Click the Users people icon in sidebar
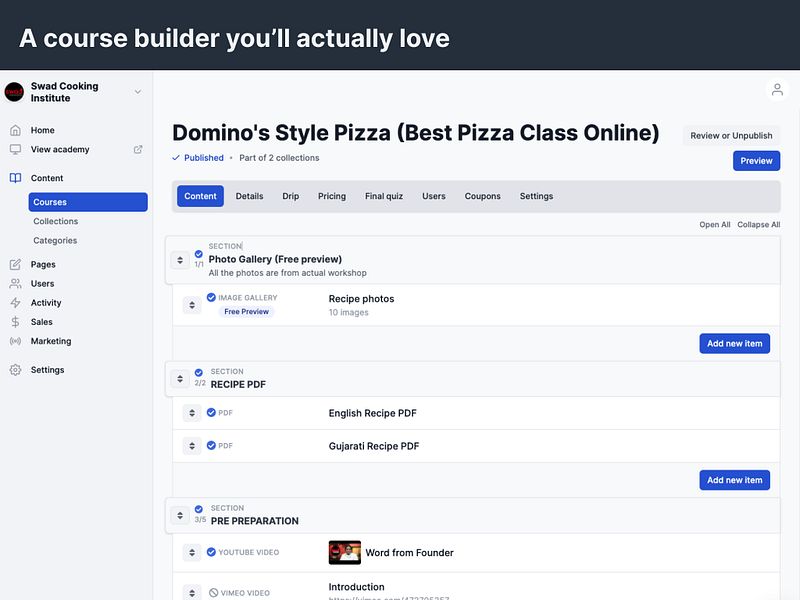 point(15,284)
